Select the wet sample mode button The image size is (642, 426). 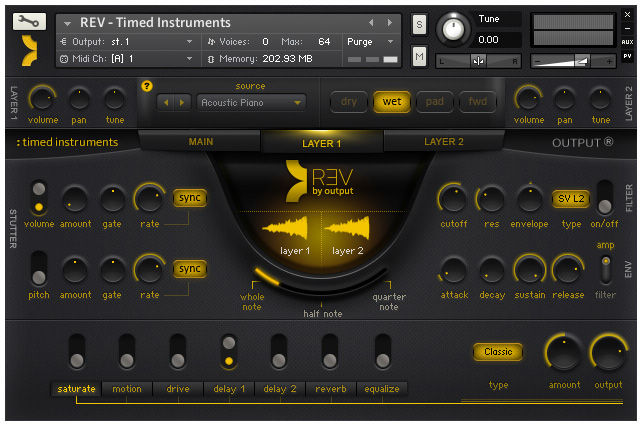(x=392, y=102)
